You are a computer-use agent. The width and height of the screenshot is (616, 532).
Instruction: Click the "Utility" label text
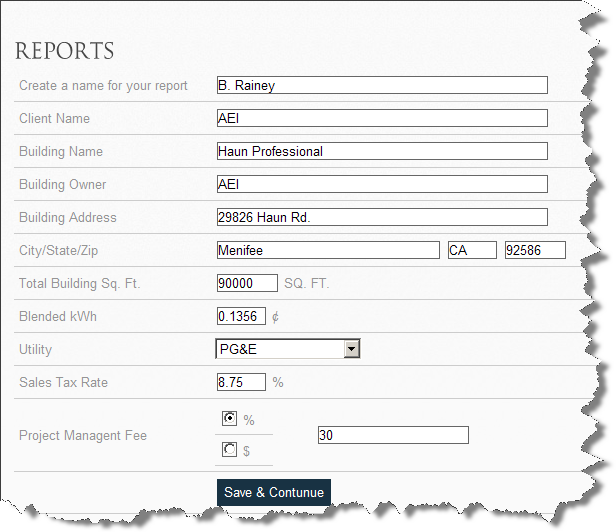pyautogui.click(x=35, y=350)
